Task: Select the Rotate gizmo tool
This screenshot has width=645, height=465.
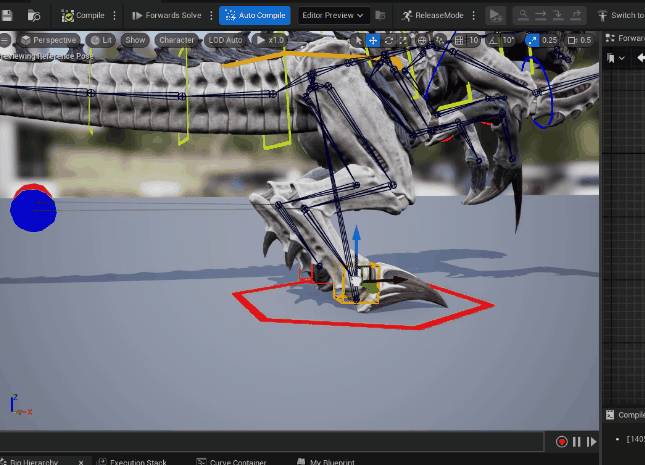Action: (x=388, y=40)
